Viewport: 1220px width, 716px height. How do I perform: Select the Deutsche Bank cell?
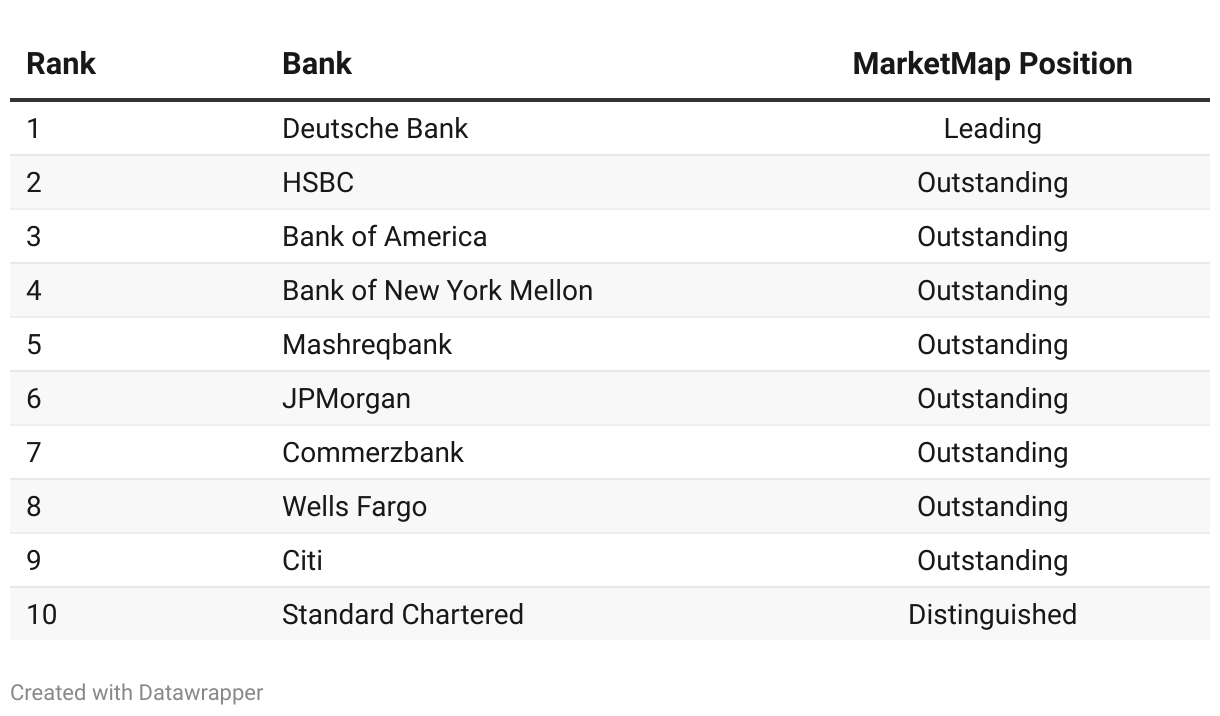click(375, 129)
